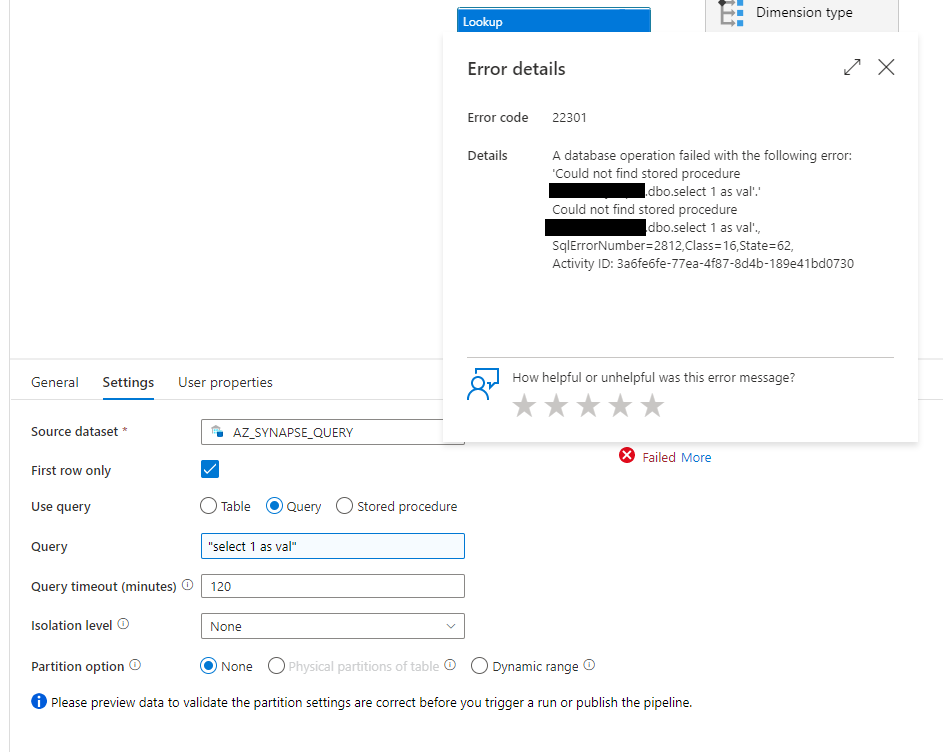Close the Error details panel
The image size is (943, 752).
[x=886, y=67]
